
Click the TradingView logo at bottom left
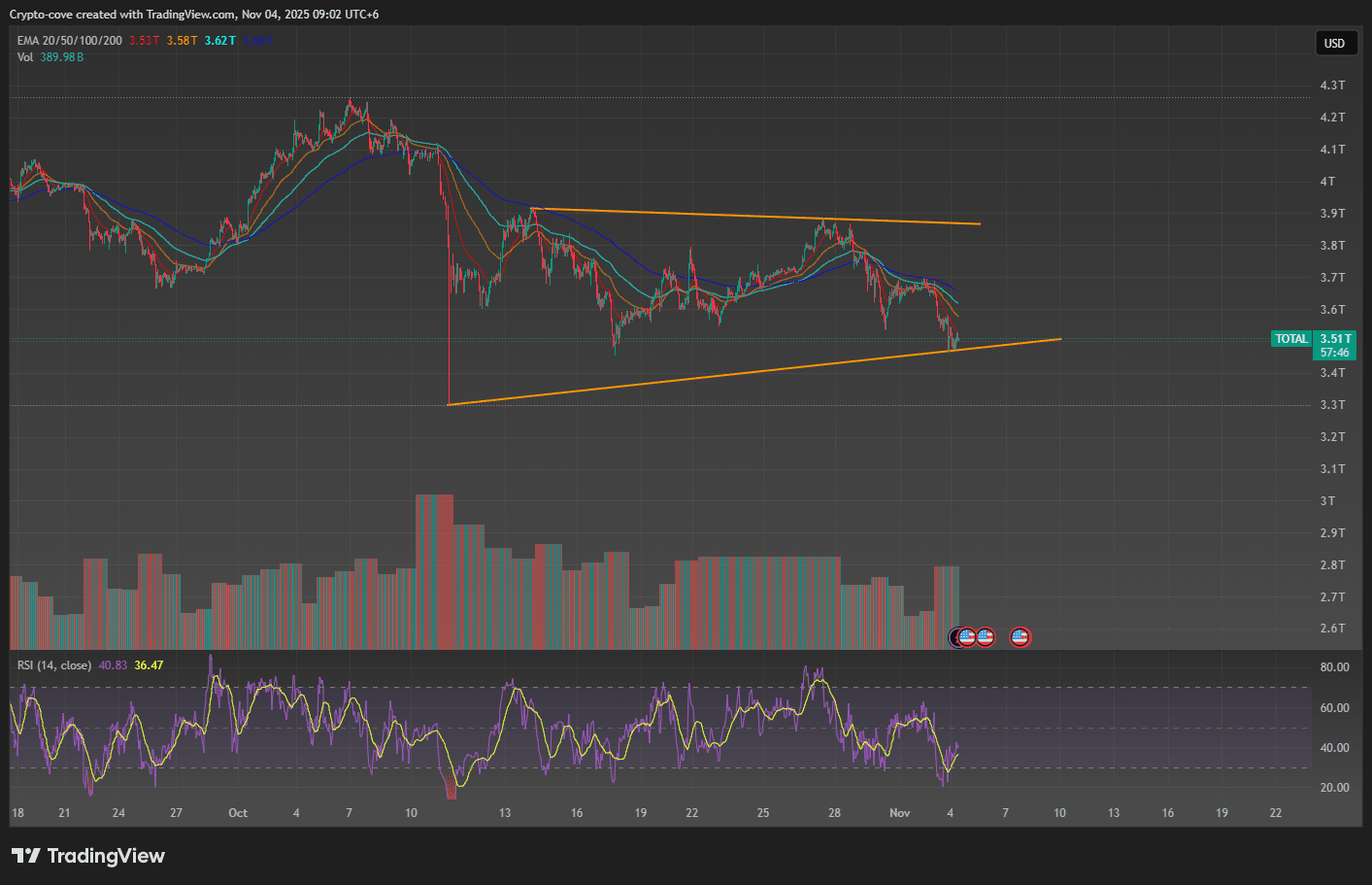[88, 856]
